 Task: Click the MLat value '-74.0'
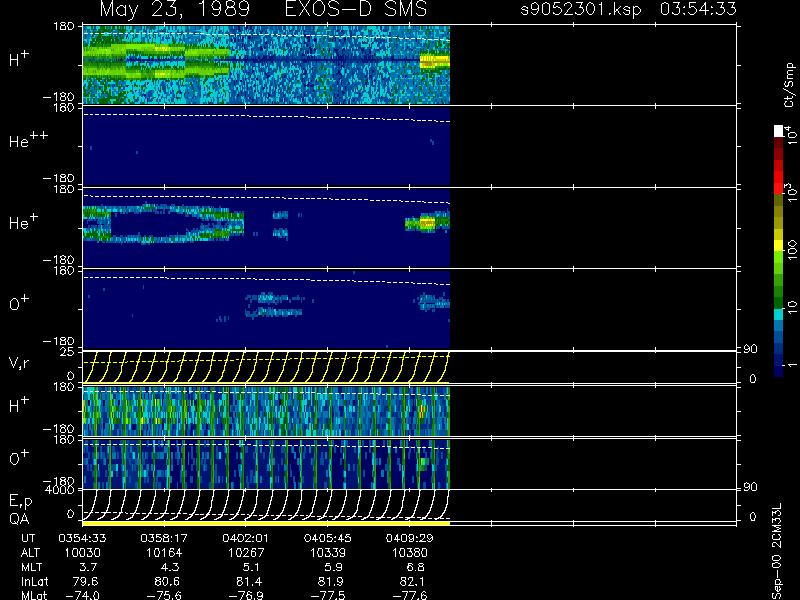(83, 595)
